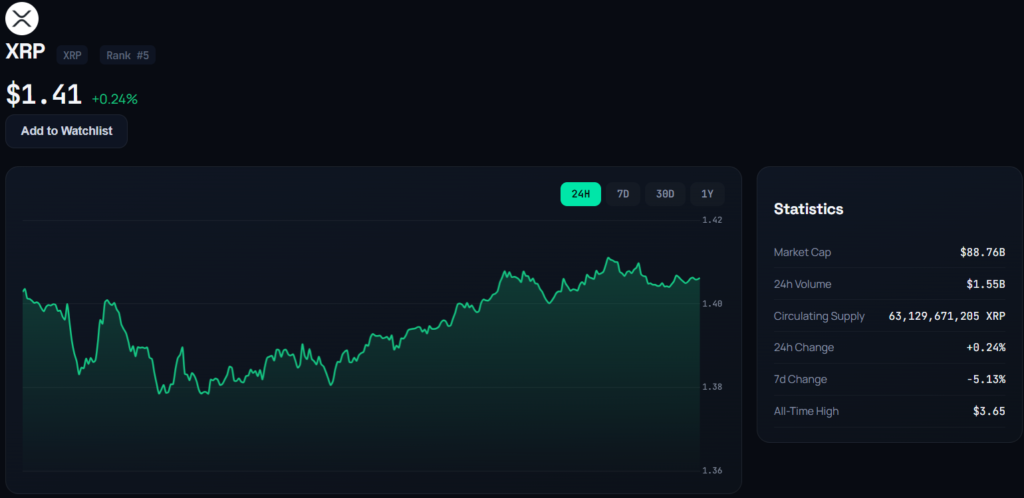Image resolution: width=1024 pixels, height=498 pixels.
Task: Click the +0.24% value in Statistics
Action: point(986,347)
